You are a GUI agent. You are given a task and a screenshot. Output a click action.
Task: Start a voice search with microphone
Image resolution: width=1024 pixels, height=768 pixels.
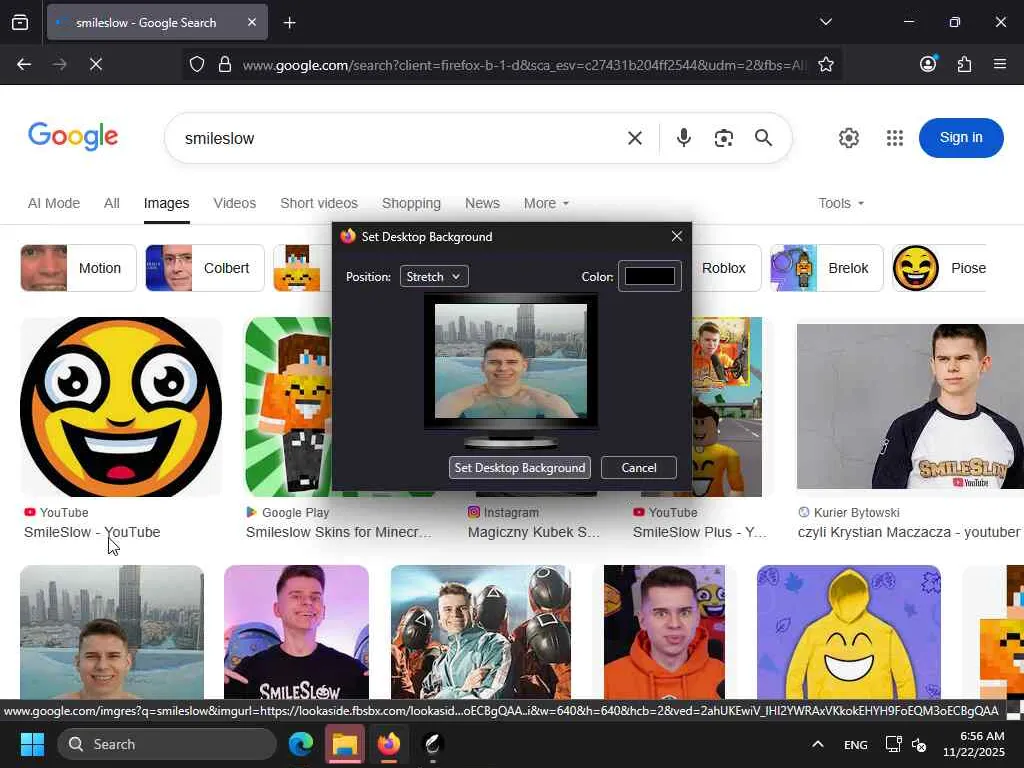coord(684,138)
